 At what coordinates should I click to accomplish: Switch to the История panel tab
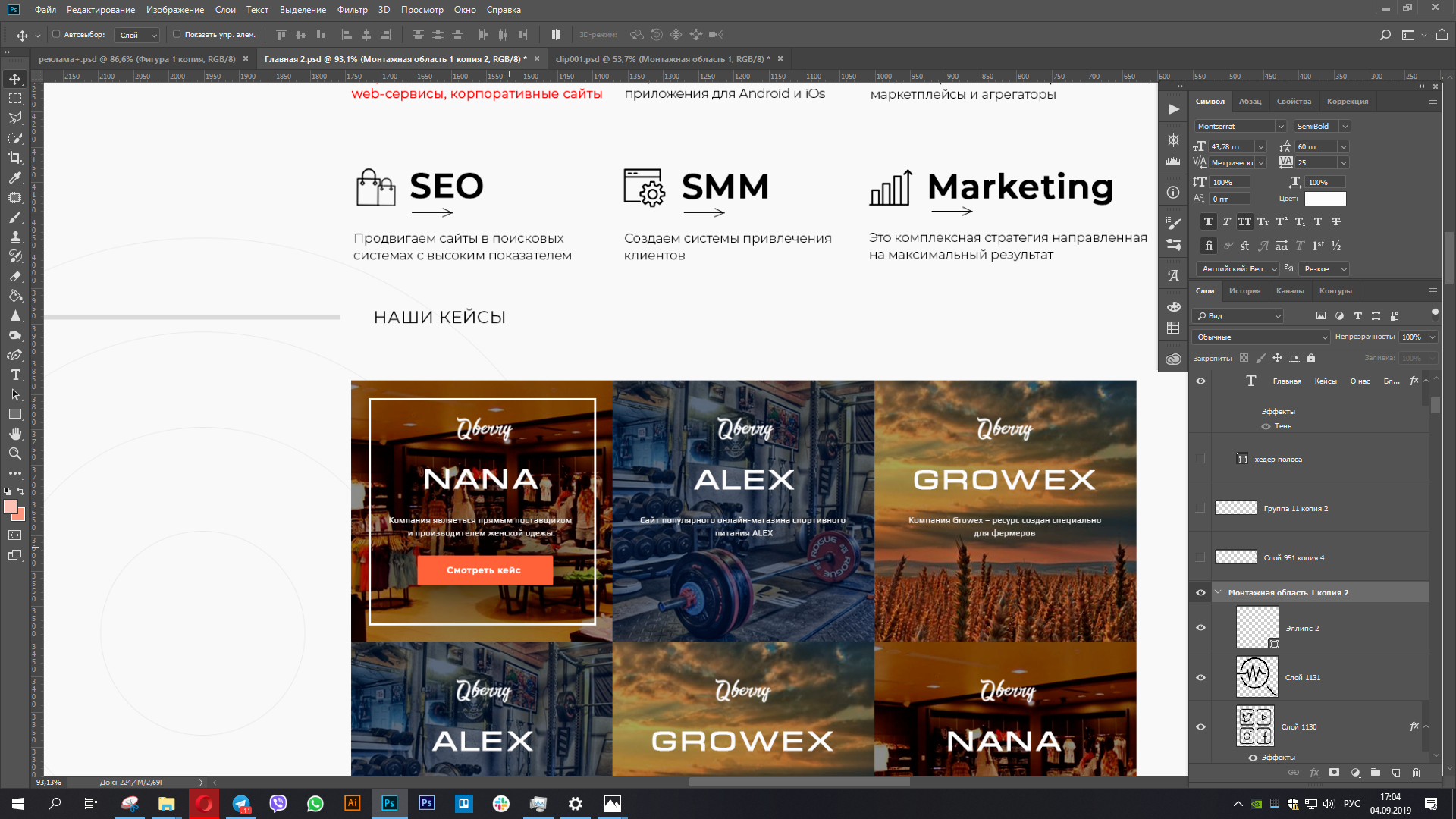[x=1244, y=291]
